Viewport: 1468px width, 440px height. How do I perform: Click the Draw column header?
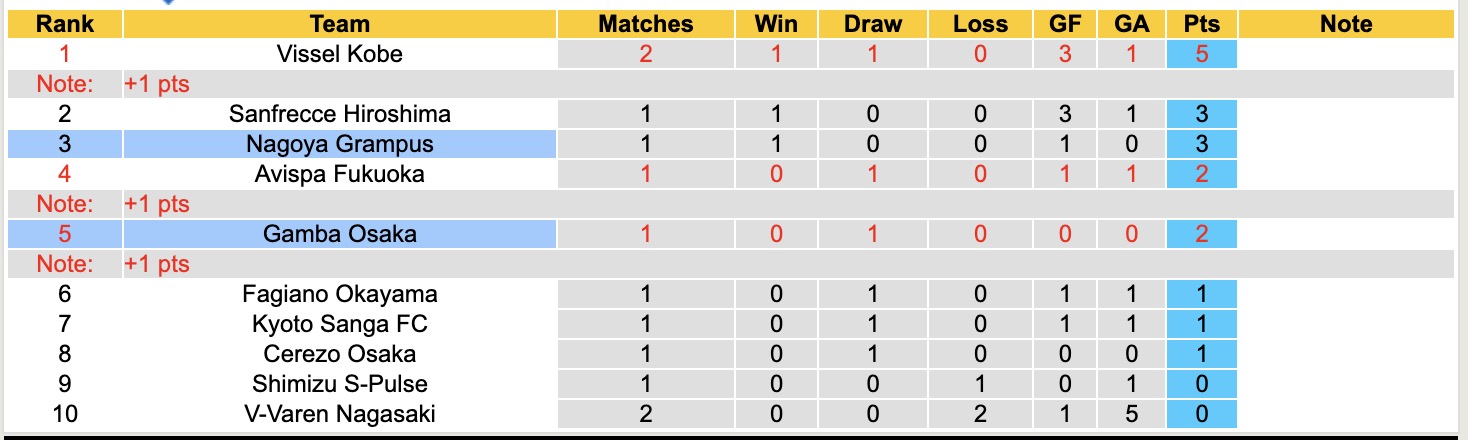pos(872,24)
